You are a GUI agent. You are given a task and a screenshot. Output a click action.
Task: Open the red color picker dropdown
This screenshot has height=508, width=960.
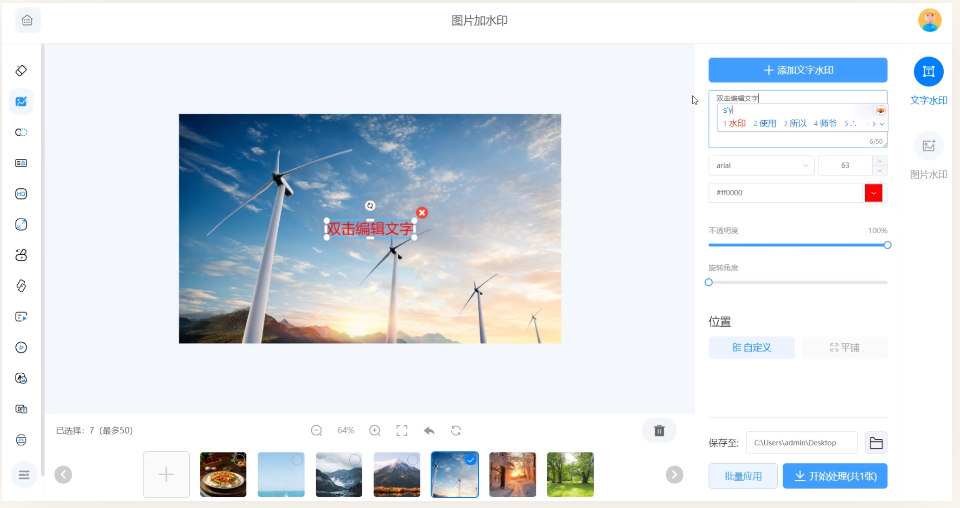(x=874, y=193)
